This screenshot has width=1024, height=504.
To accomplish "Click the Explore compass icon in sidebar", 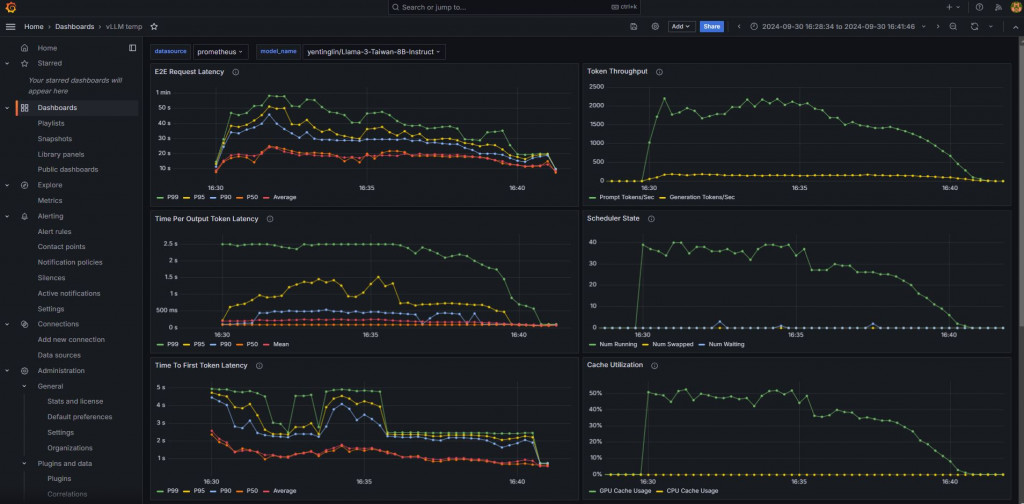I will (24, 185).
